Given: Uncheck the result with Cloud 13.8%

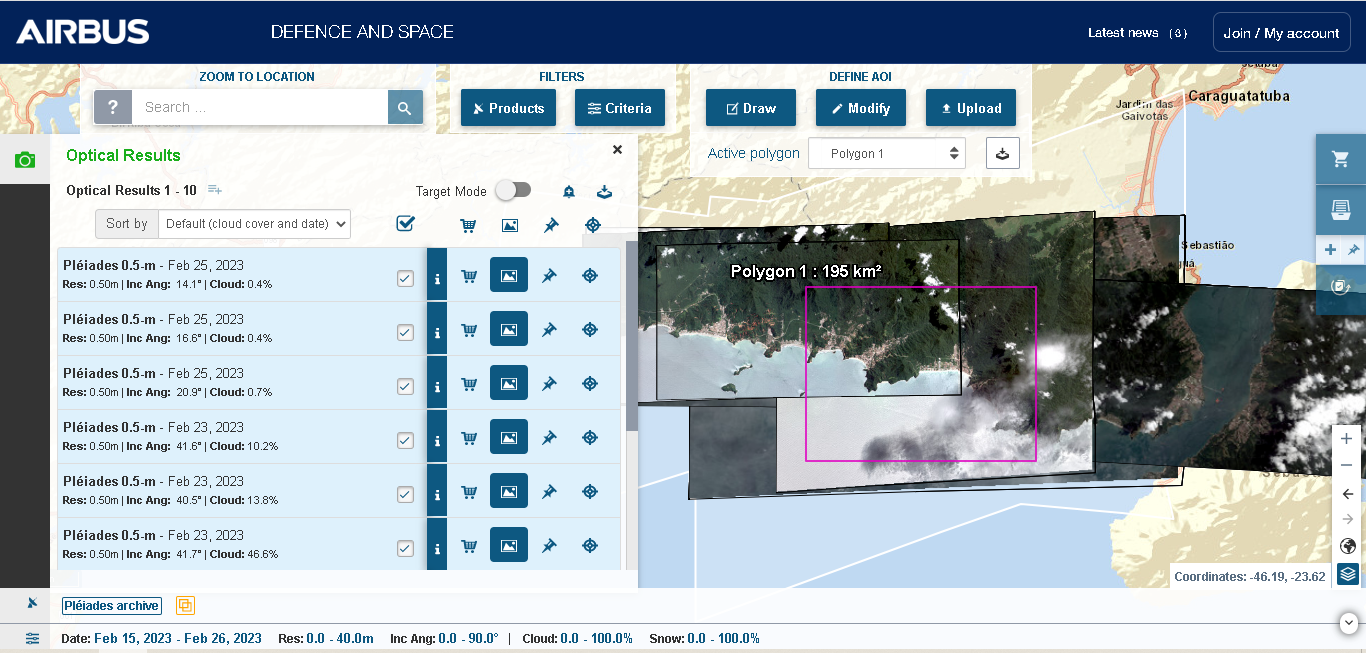Looking at the screenshot, I should (x=405, y=495).
